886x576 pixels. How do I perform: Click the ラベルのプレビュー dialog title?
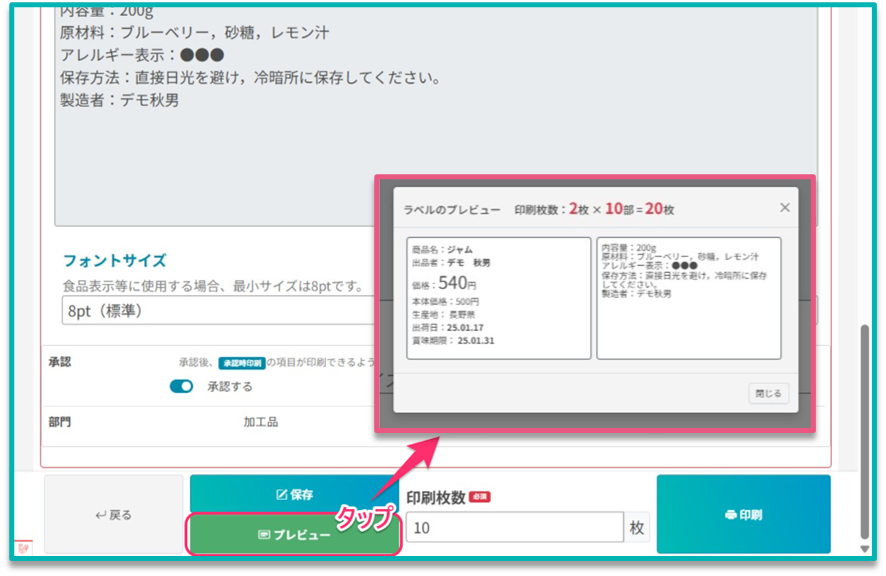(x=452, y=209)
